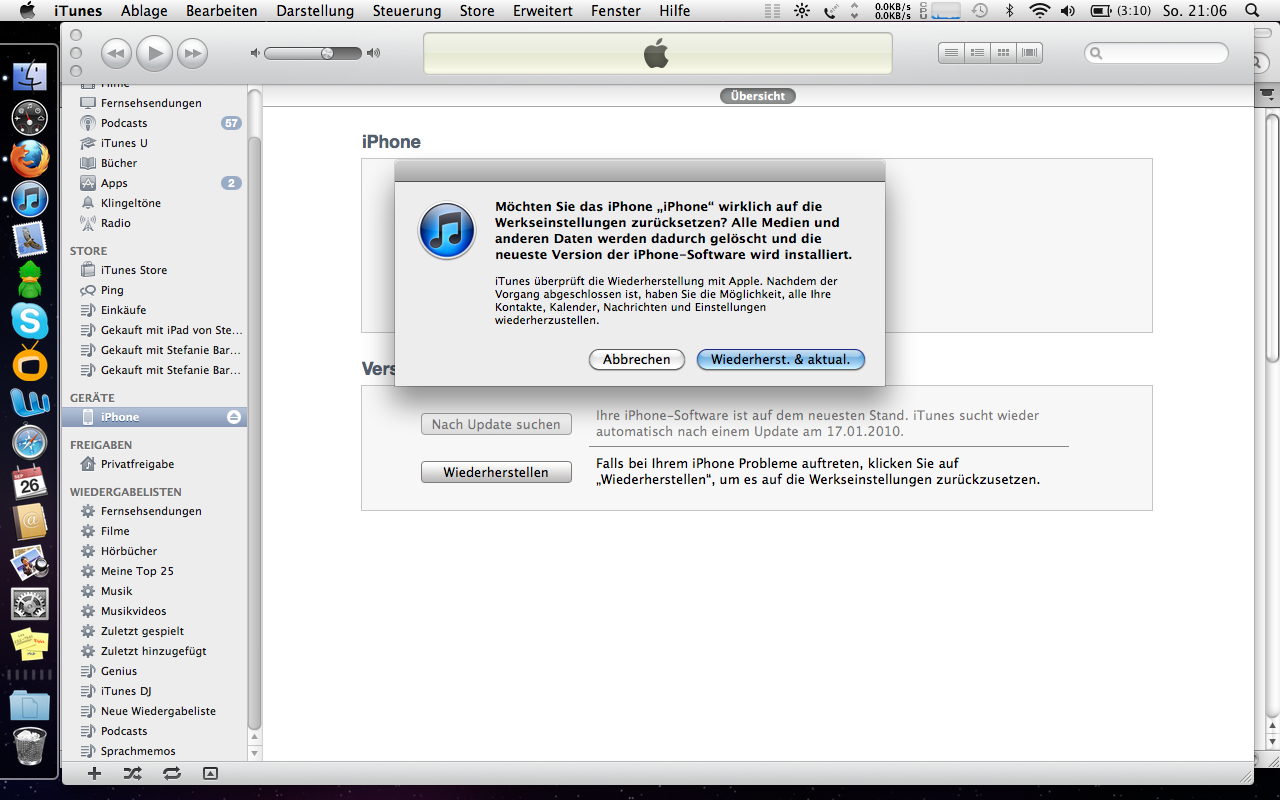Click the Abbrechen button in the dialog

point(636,359)
